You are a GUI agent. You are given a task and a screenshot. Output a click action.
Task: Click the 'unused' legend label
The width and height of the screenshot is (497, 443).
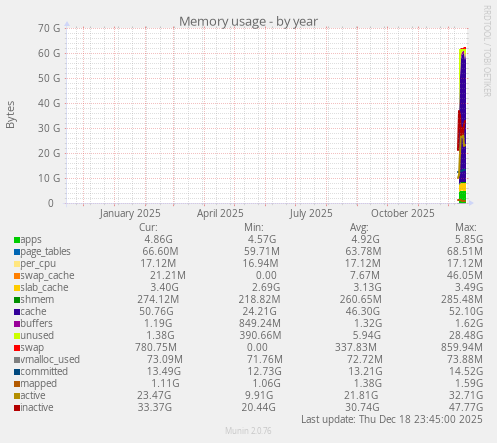tap(37, 336)
